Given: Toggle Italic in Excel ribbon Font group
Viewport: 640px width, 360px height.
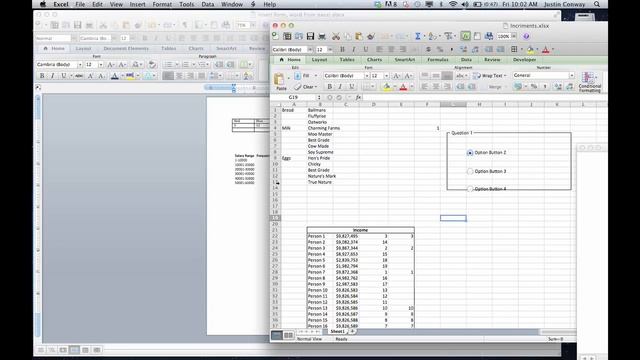Looking at the screenshot, I should [x=340, y=87].
